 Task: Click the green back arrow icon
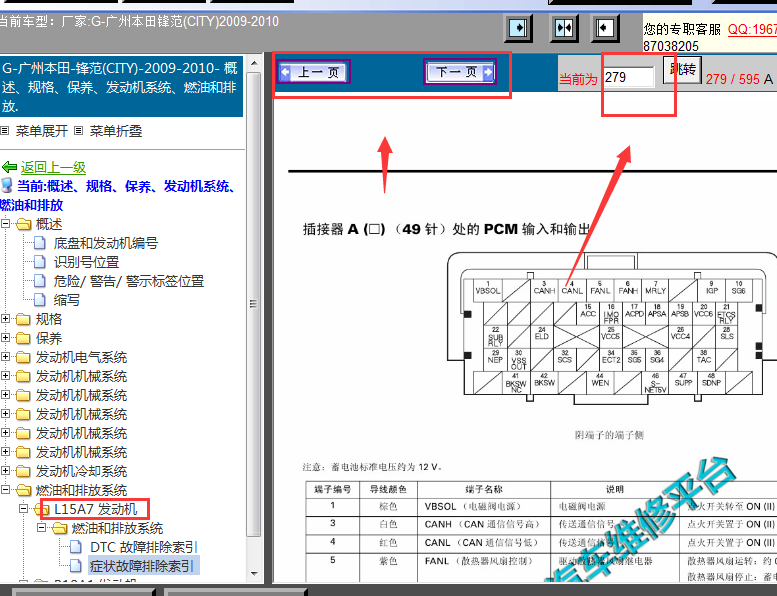pos(9,167)
